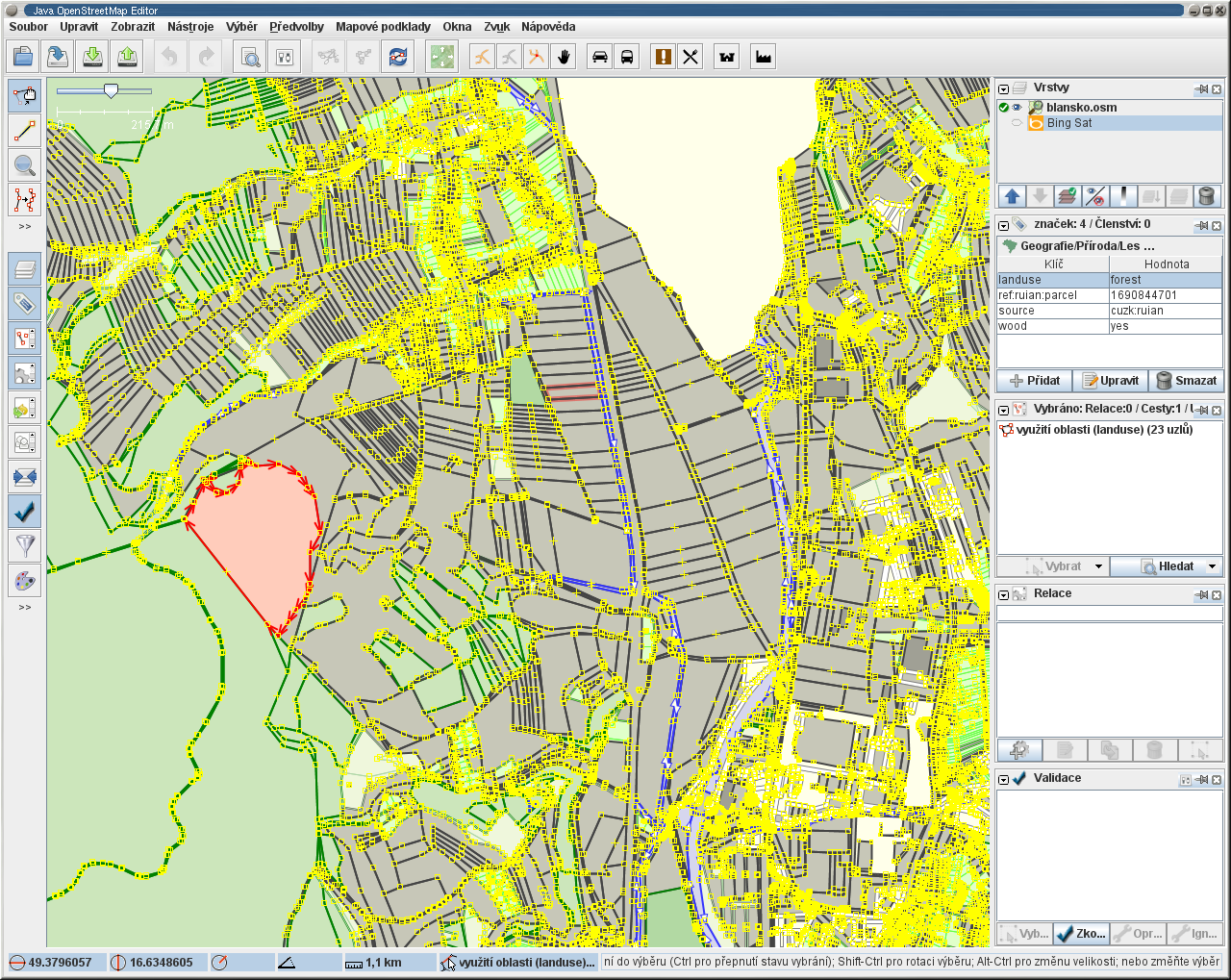The image size is (1231, 980).
Task: Toggle the Validation checkmark panel button
Action: [x=25, y=511]
